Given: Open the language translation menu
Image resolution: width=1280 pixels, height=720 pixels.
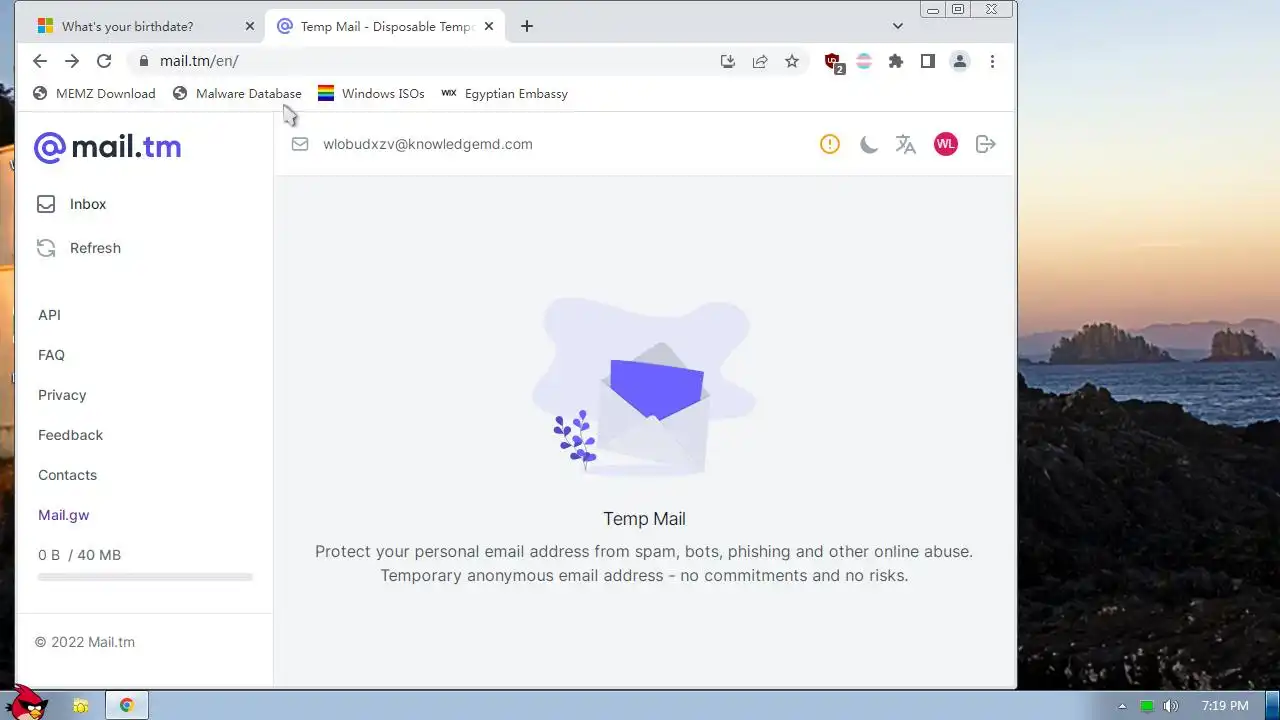Looking at the screenshot, I should (x=906, y=144).
